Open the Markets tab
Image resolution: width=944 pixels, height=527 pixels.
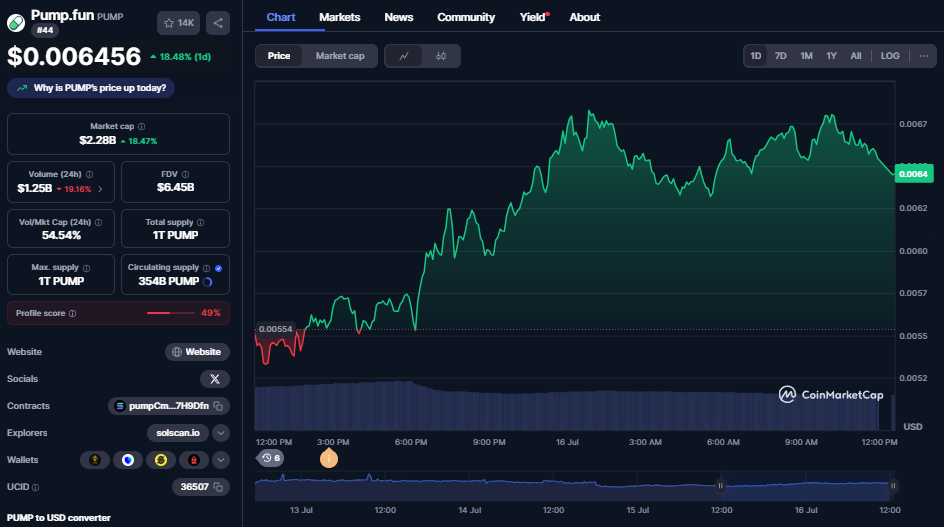340,17
